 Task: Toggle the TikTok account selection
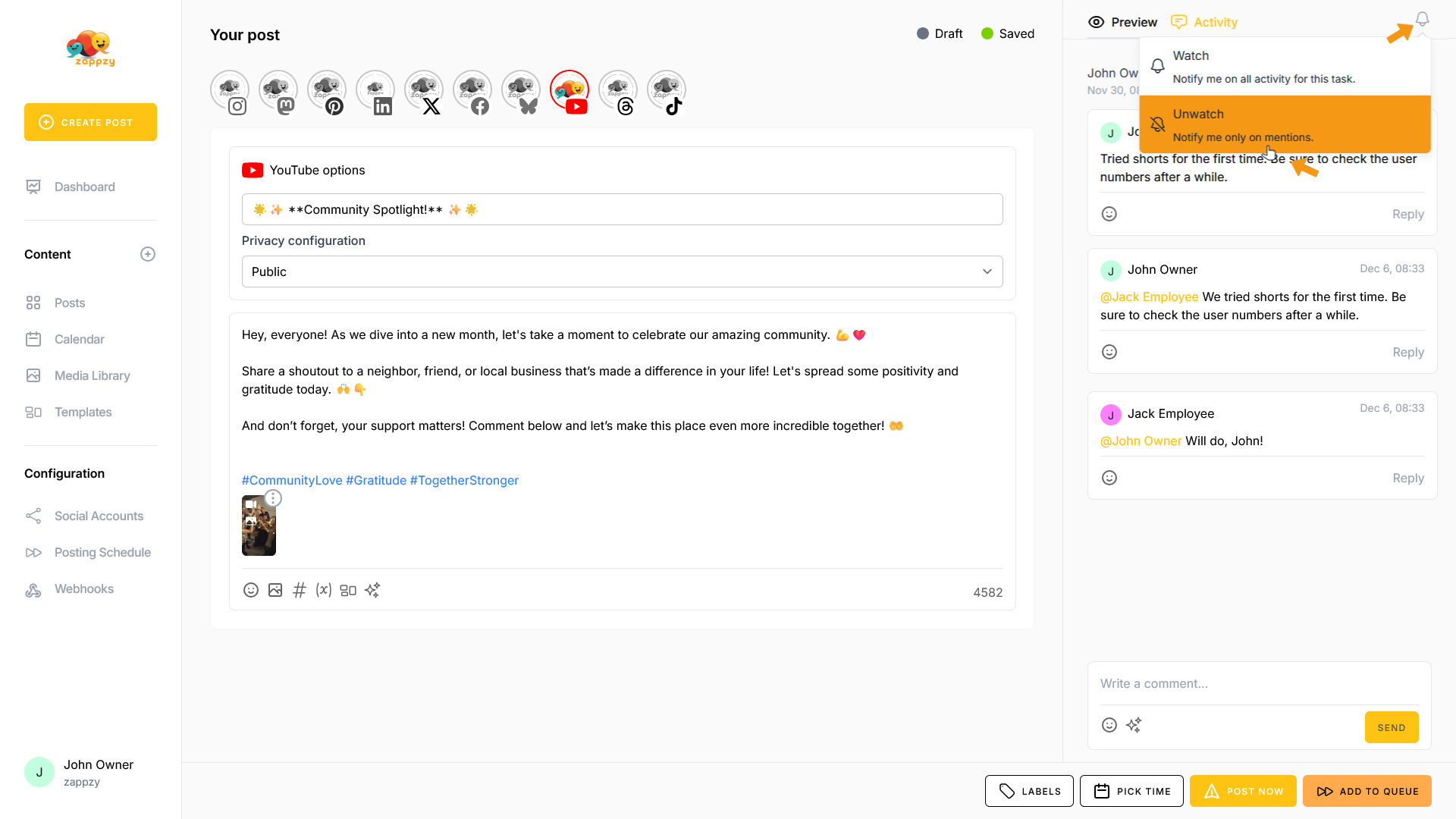coord(667,91)
